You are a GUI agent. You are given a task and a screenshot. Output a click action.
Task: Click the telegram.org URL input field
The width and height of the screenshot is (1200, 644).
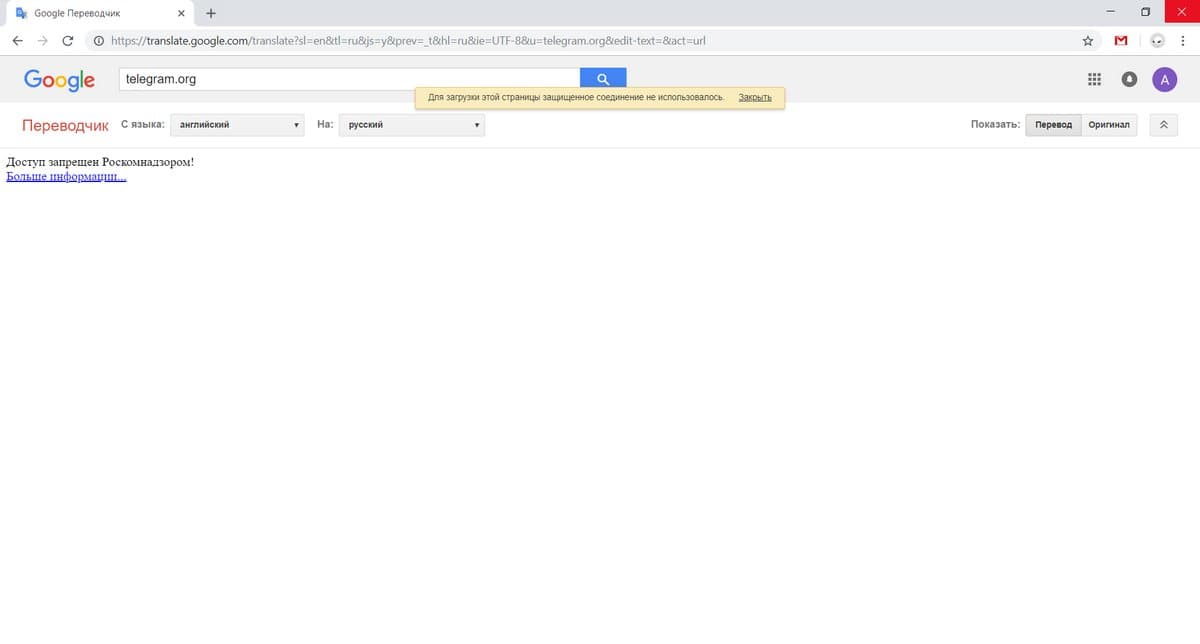pos(348,79)
